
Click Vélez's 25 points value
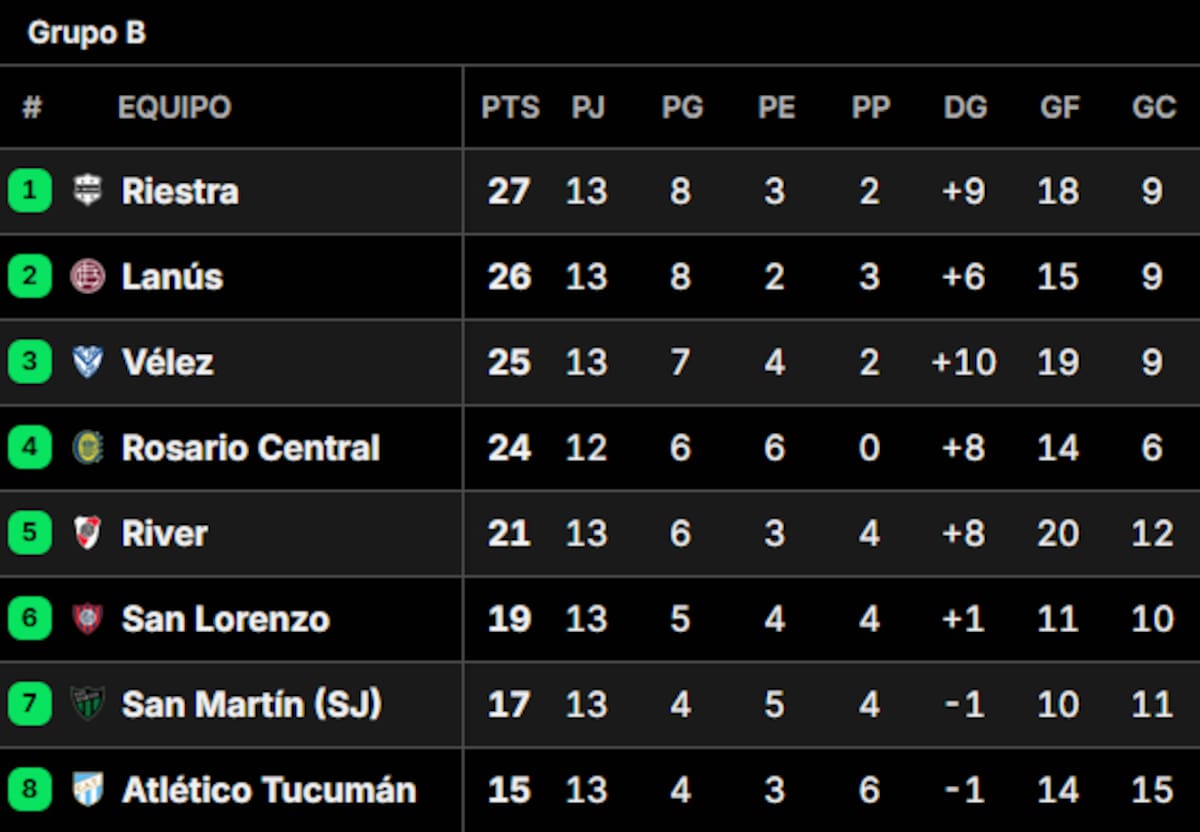click(509, 362)
